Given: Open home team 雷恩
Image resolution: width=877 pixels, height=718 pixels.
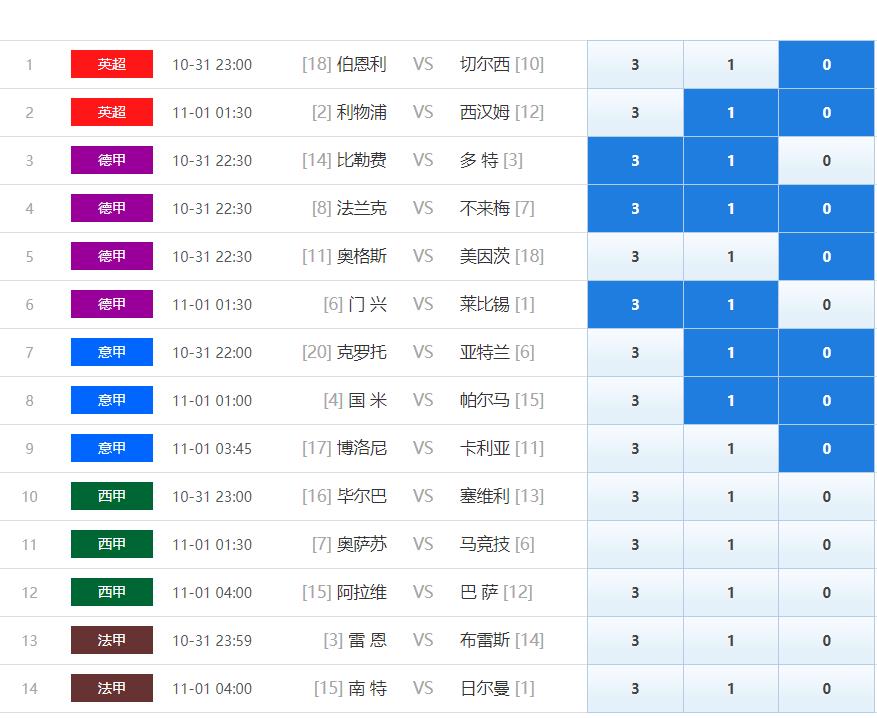Looking at the screenshot, I should tap(367, 641).
